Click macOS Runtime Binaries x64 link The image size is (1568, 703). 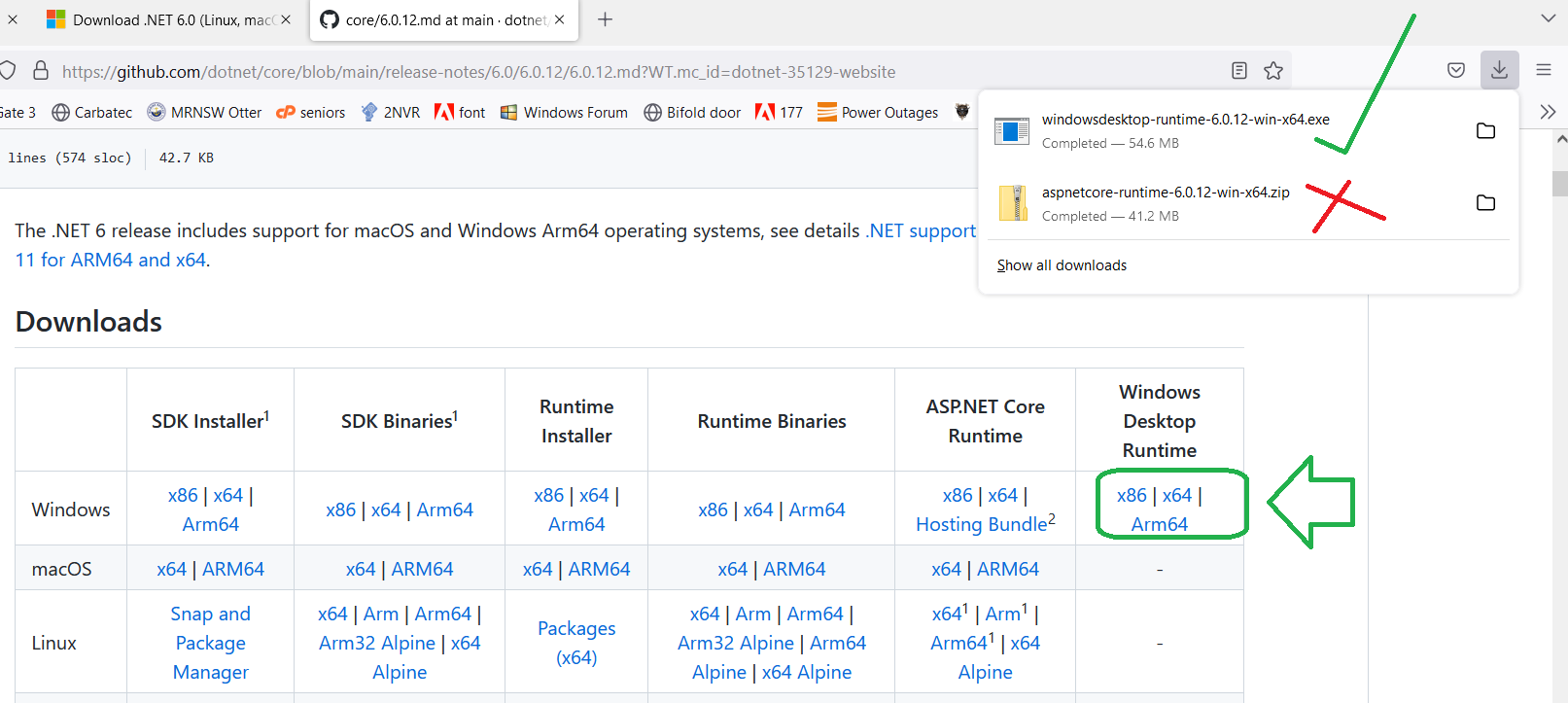[733, 569]
